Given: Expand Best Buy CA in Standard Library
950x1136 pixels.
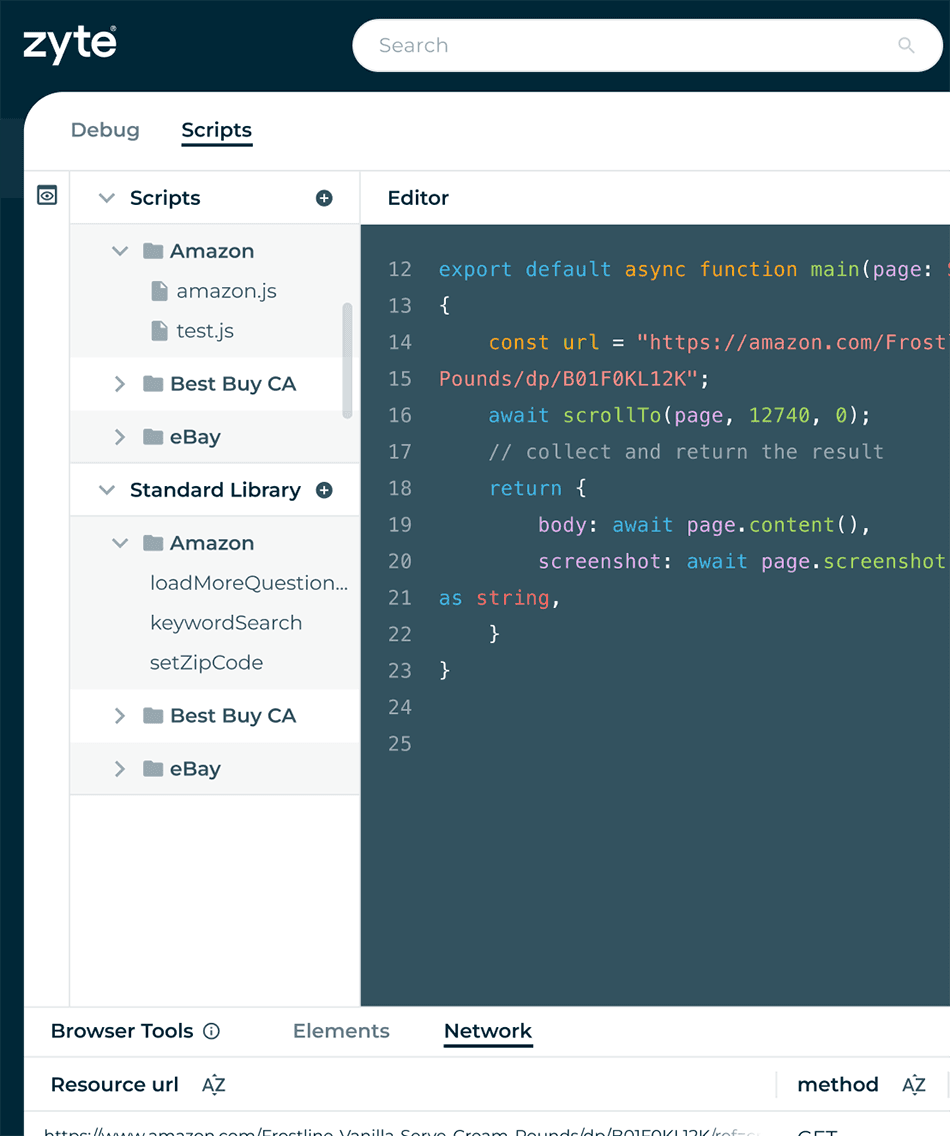Looking at the screenshot, I should click(120, 716).
